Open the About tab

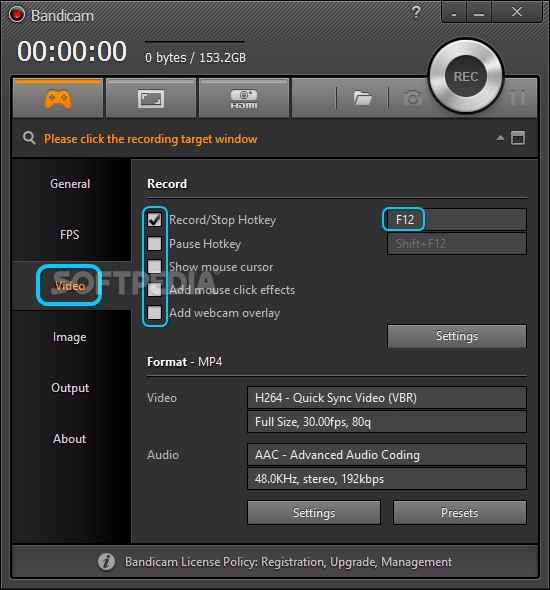tap(70, 439)
